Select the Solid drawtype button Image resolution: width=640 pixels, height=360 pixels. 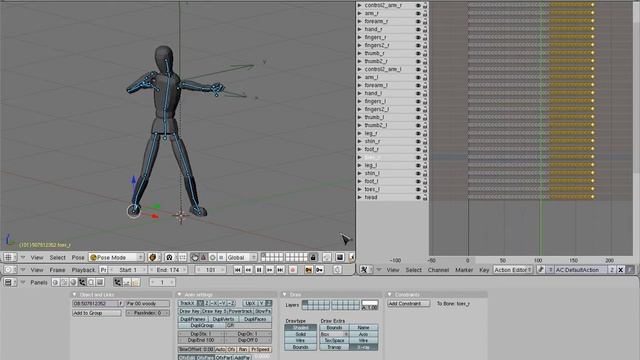click(x=300, y=334)
